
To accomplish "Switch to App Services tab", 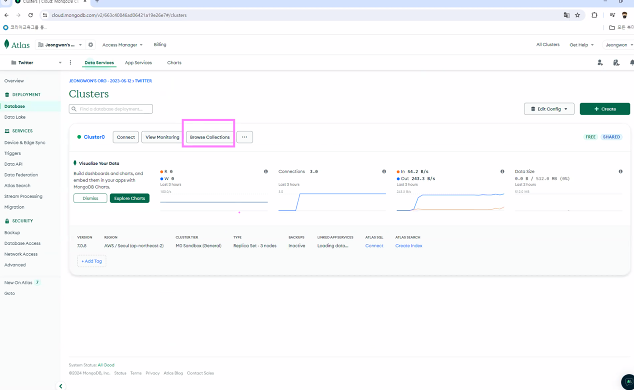I will pos(138,63).
